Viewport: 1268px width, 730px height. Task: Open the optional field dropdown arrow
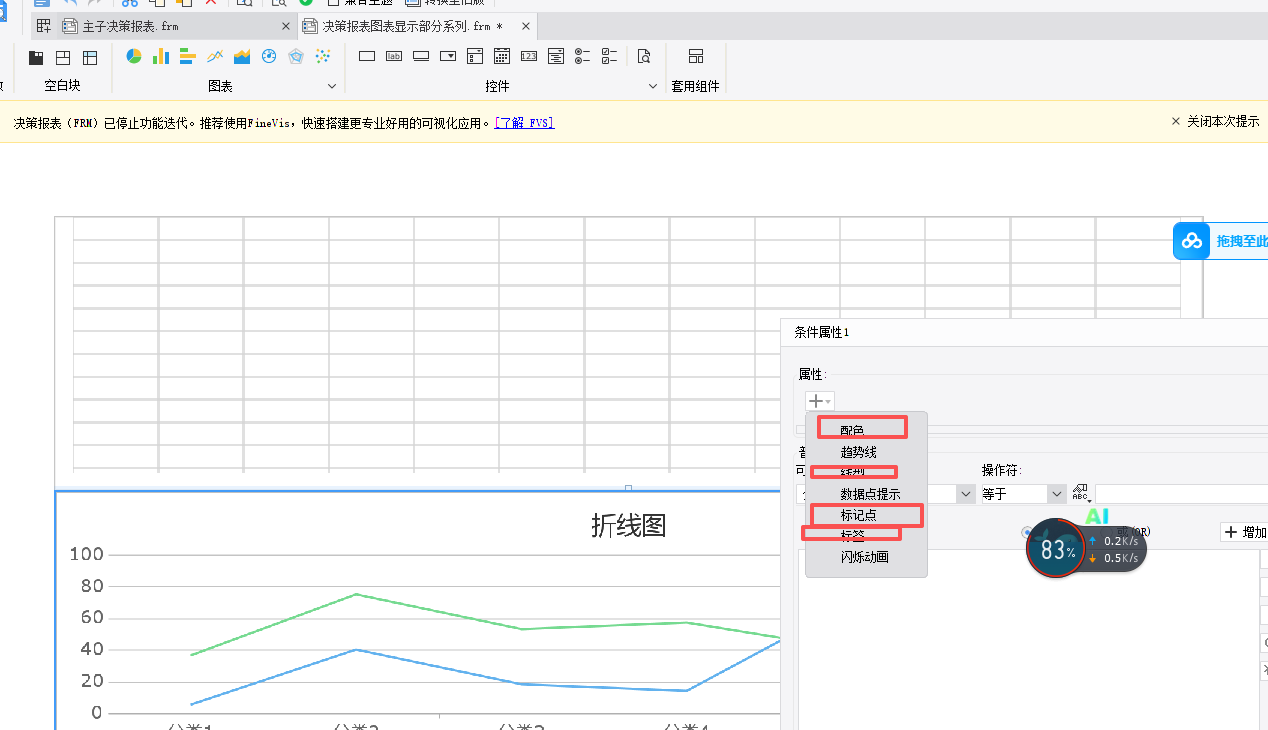[966, 494]
